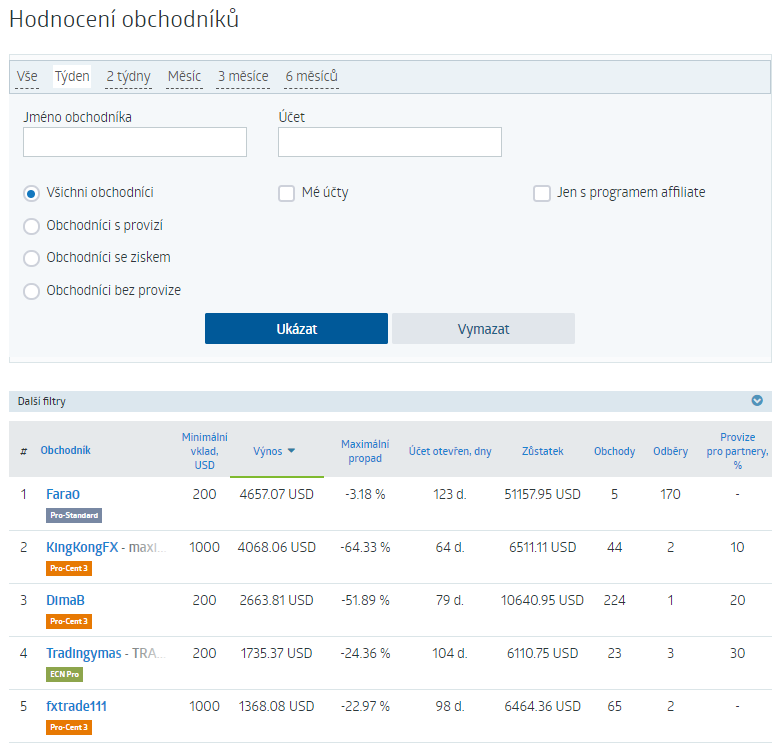Sort by Obchody column header
This screenshot has width=782, height=744.
(614, 451)
